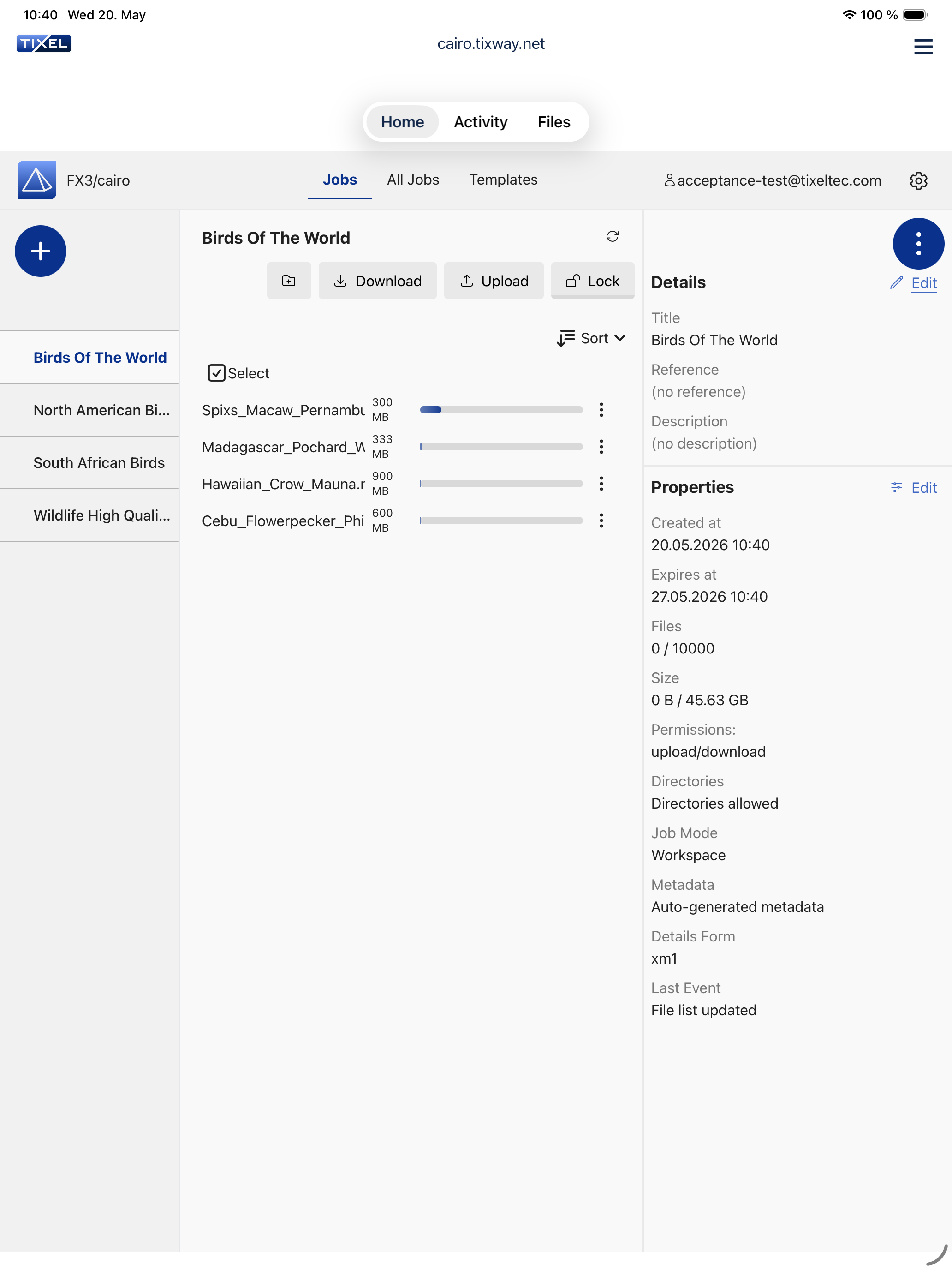Open options menu for Hawaiian_Crow file
952x1270 pixels.
click(x=601, y=484)
